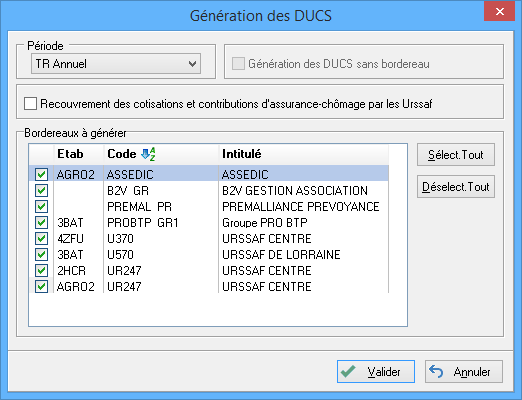This screenshot has height=400, width=522.
Task: Enable Recouvrement des cotisations par les Urssaf checkbox
Action: (x=30, y=104)
